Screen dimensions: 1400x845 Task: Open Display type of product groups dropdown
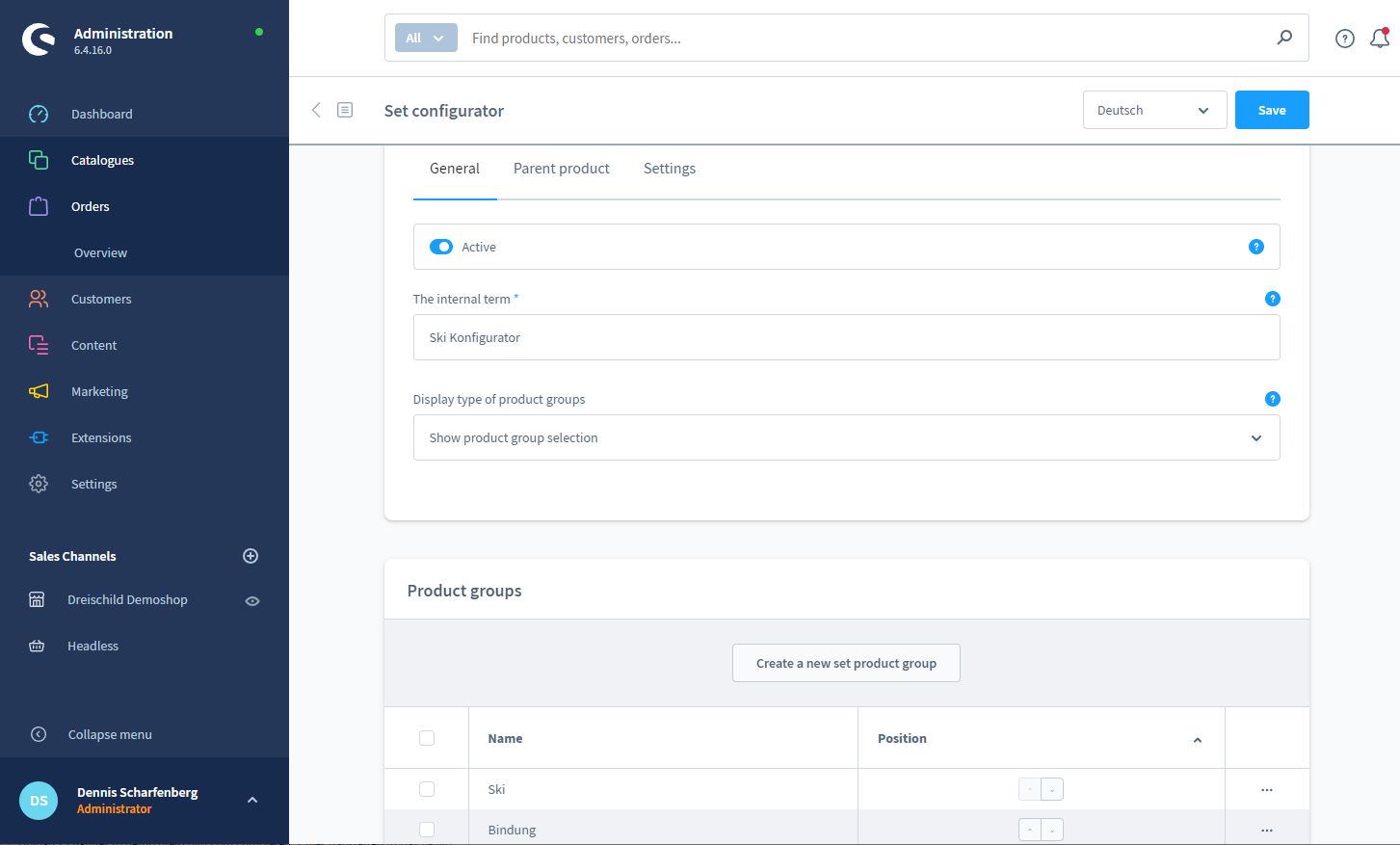[846, 437]
